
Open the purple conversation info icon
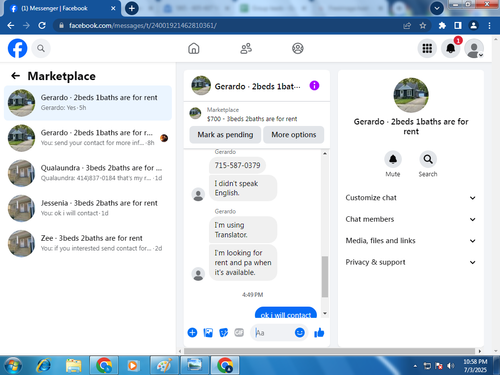pyautogui.click(x=314, y=86)
